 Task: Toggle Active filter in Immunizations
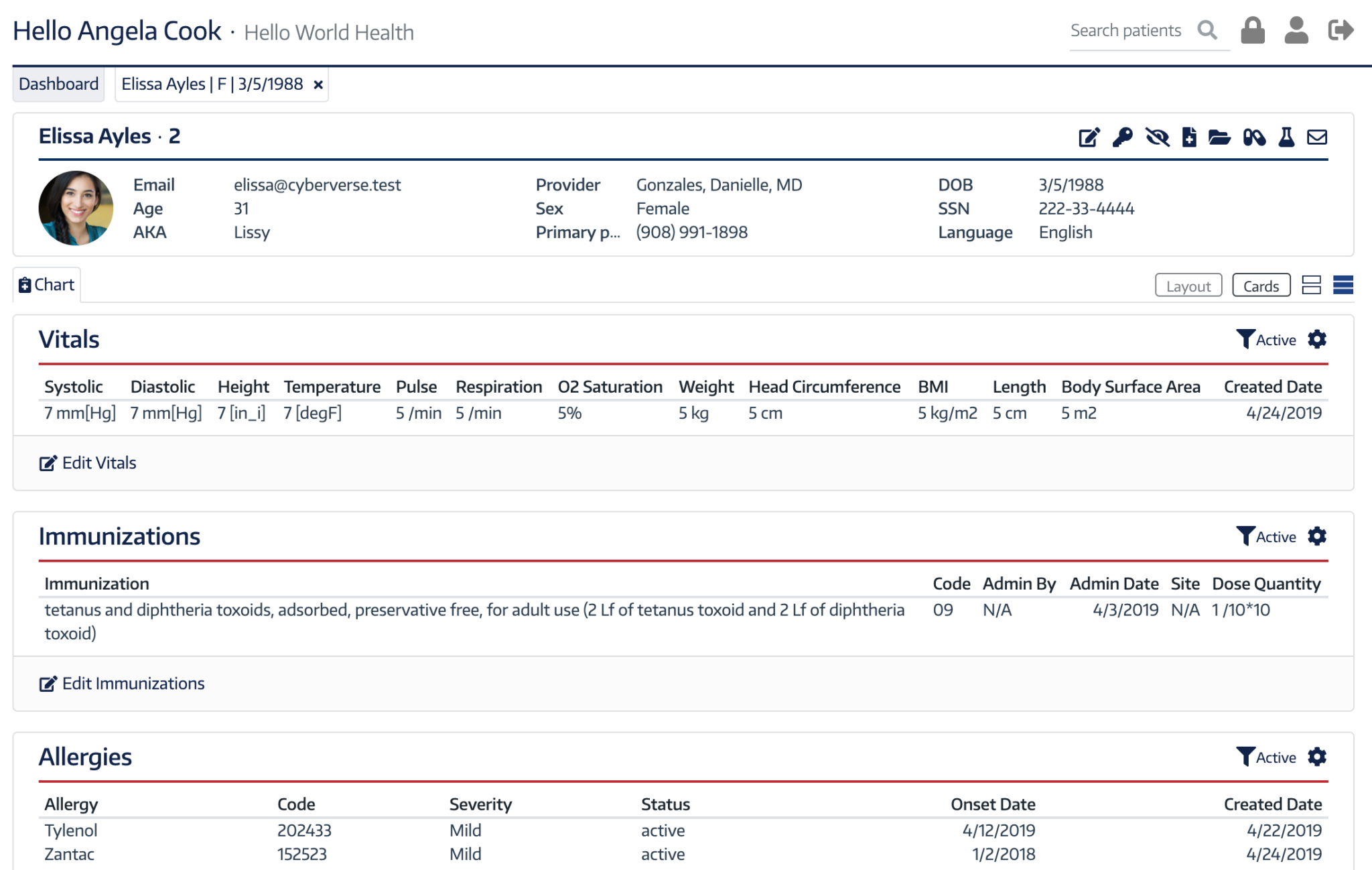click(1266, 537)
